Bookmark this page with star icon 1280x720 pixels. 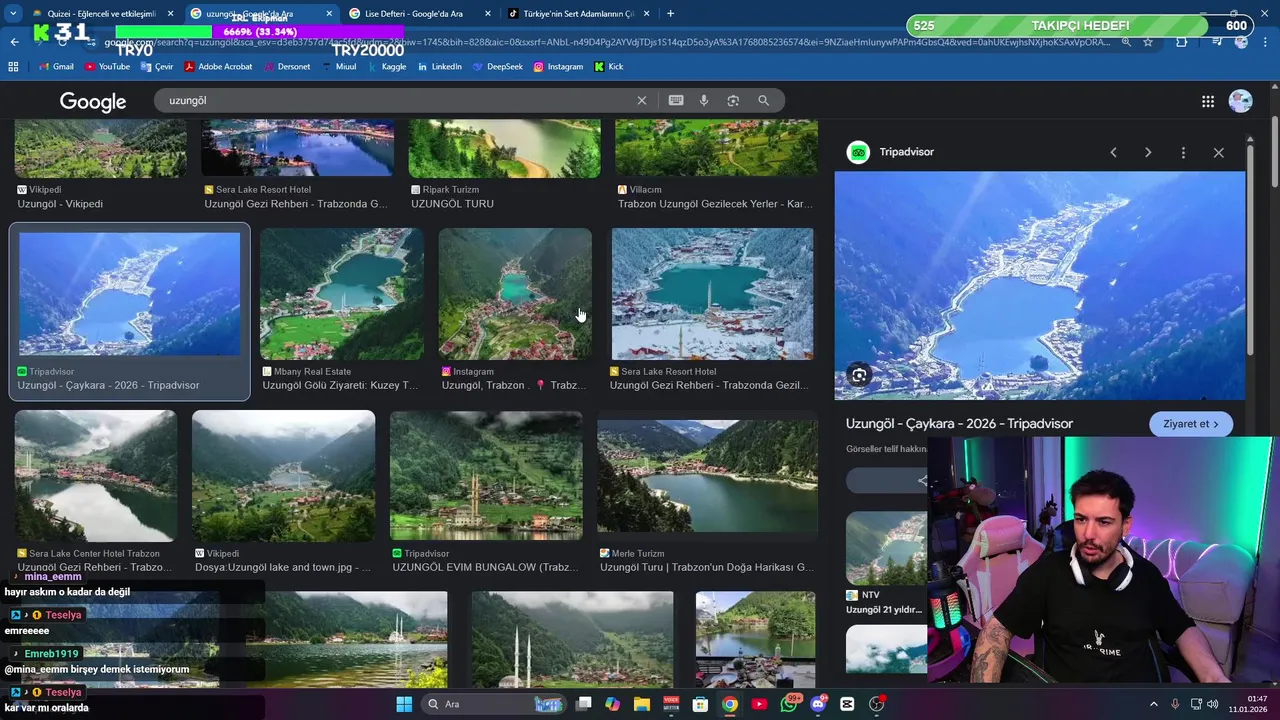(x=1148, y=42)
